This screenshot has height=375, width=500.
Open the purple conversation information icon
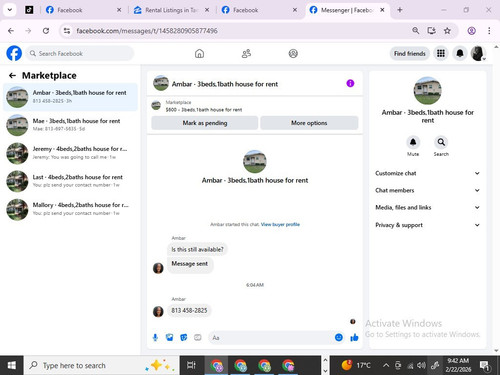click(350, 83)
